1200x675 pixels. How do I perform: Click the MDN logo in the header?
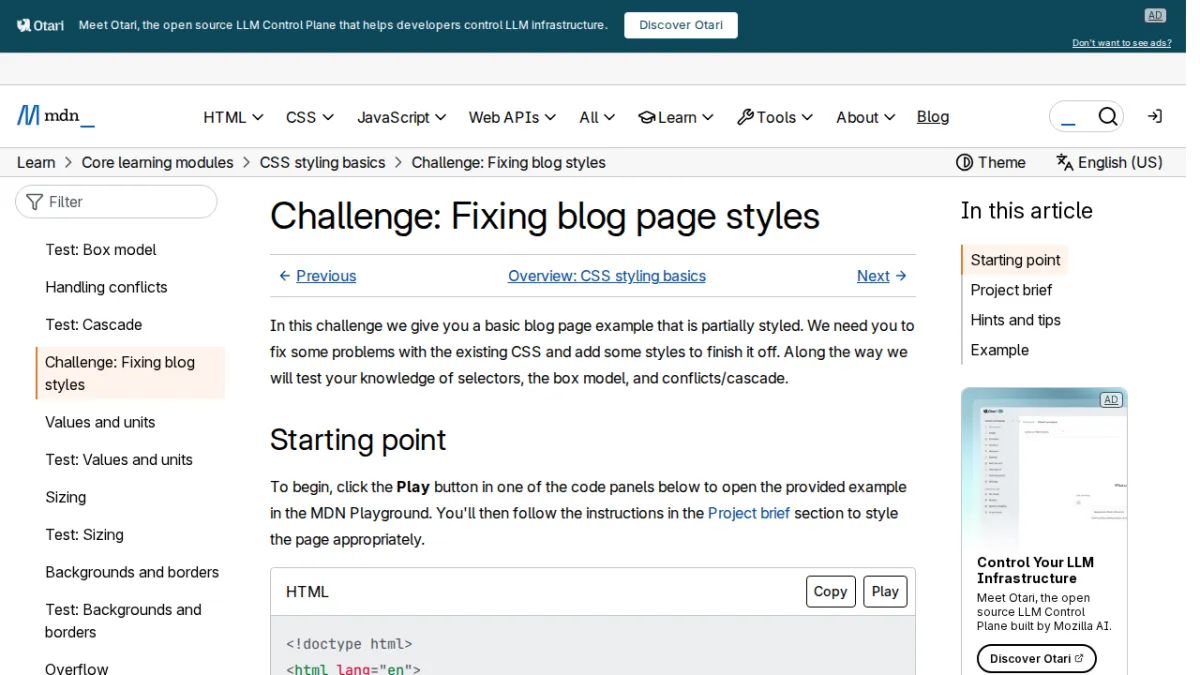point(56,116)
